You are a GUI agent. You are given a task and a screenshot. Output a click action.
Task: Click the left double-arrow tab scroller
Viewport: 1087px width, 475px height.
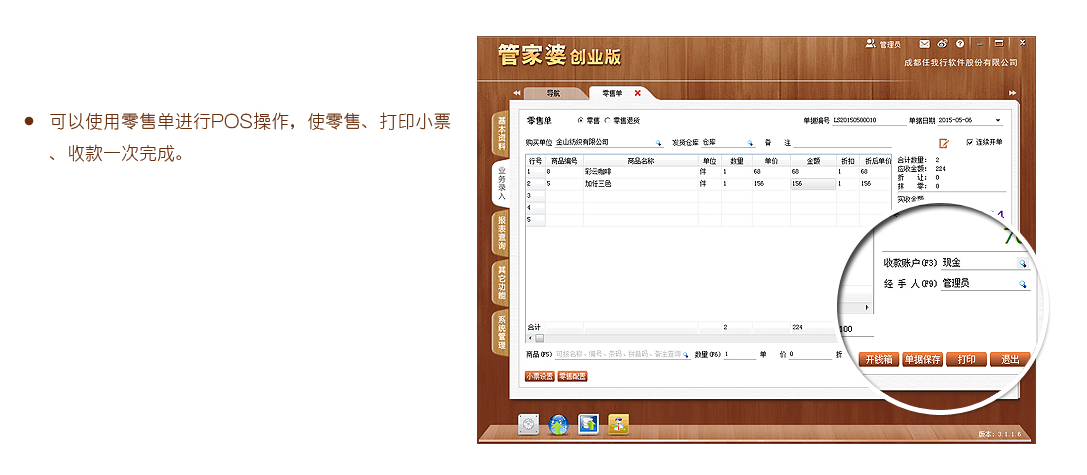516,93
